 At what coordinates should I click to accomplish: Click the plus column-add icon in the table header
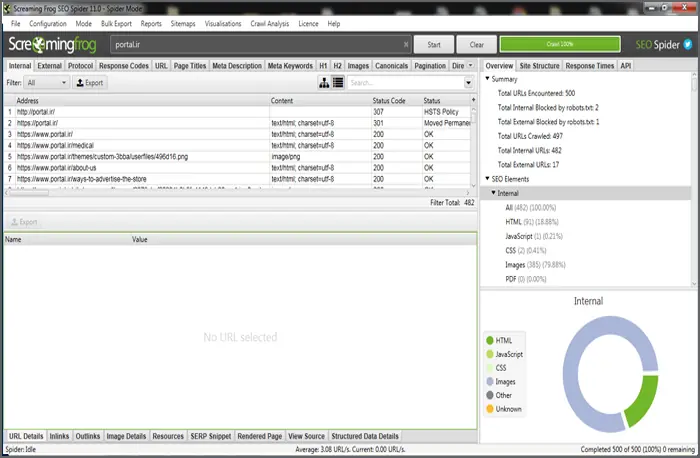(x=473, y=100)
